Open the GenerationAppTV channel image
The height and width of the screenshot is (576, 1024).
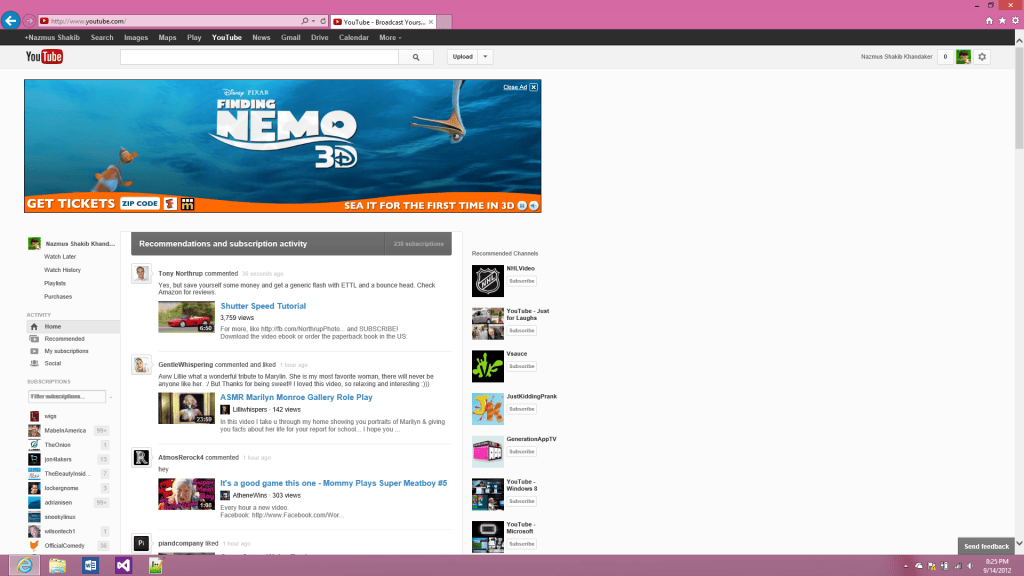click(488, 452)
